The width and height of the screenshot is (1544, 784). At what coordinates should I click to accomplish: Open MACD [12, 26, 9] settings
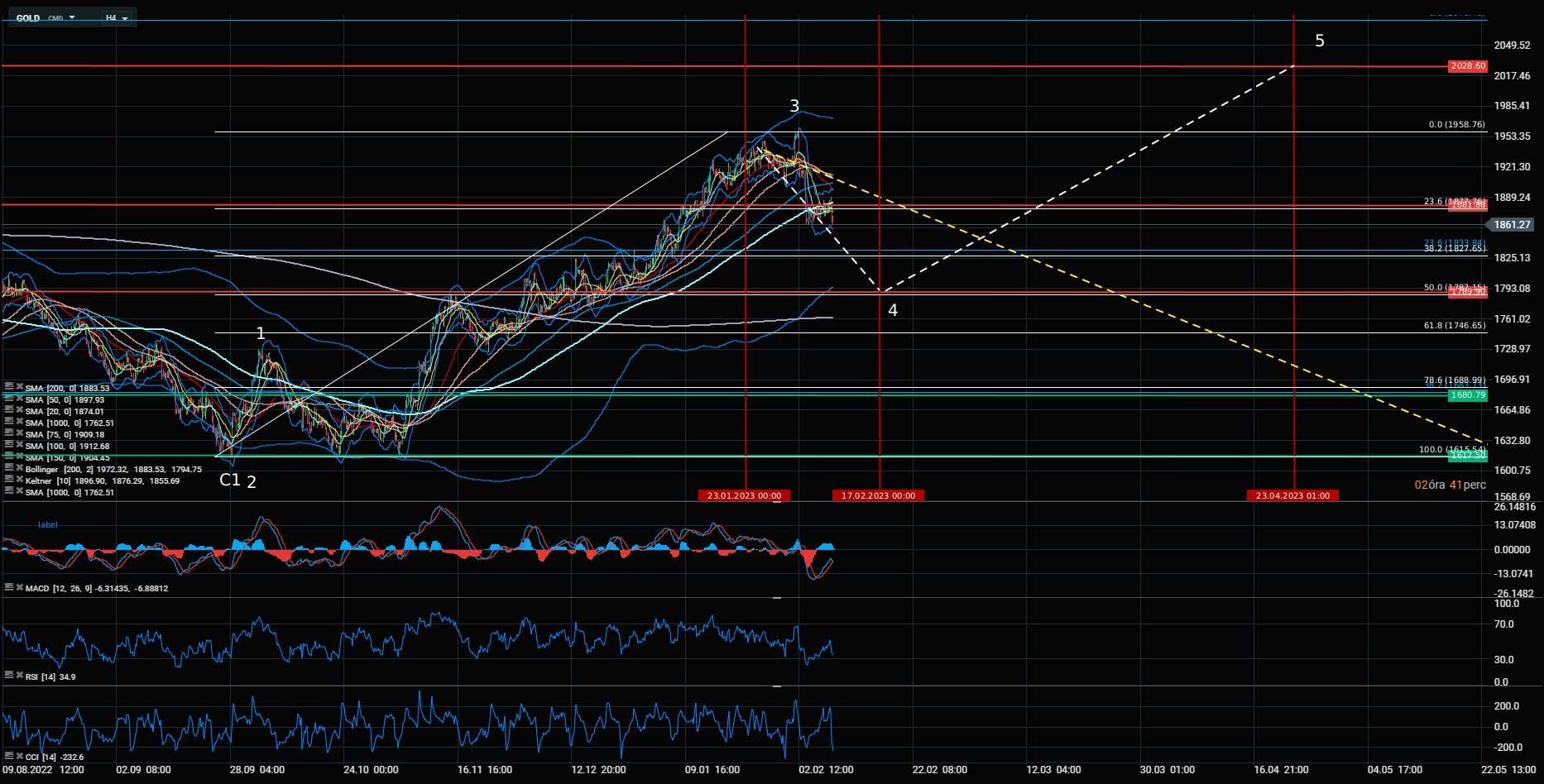(x=8, y=588)
